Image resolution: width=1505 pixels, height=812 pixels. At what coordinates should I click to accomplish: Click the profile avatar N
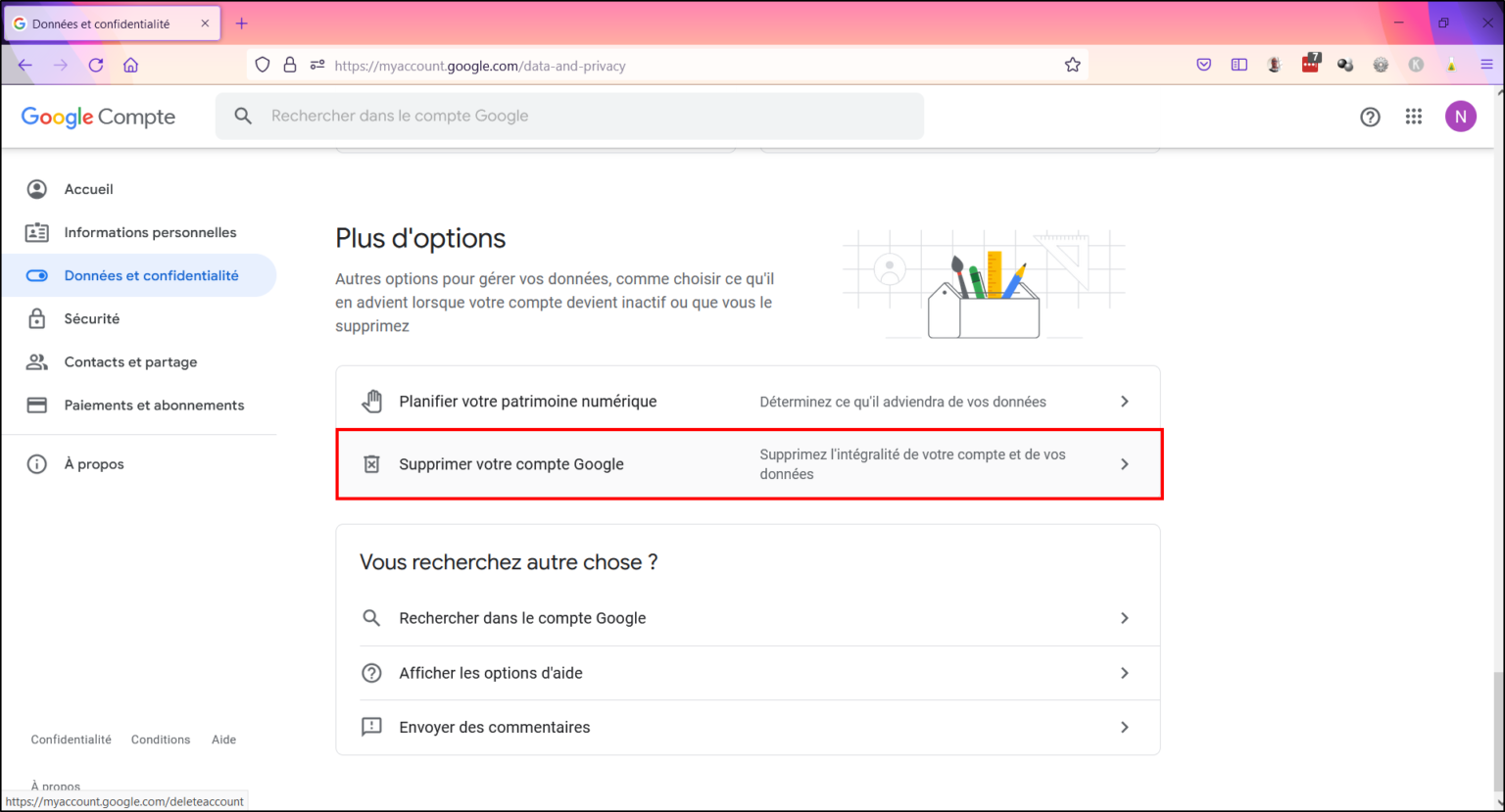click(1461, 116)
